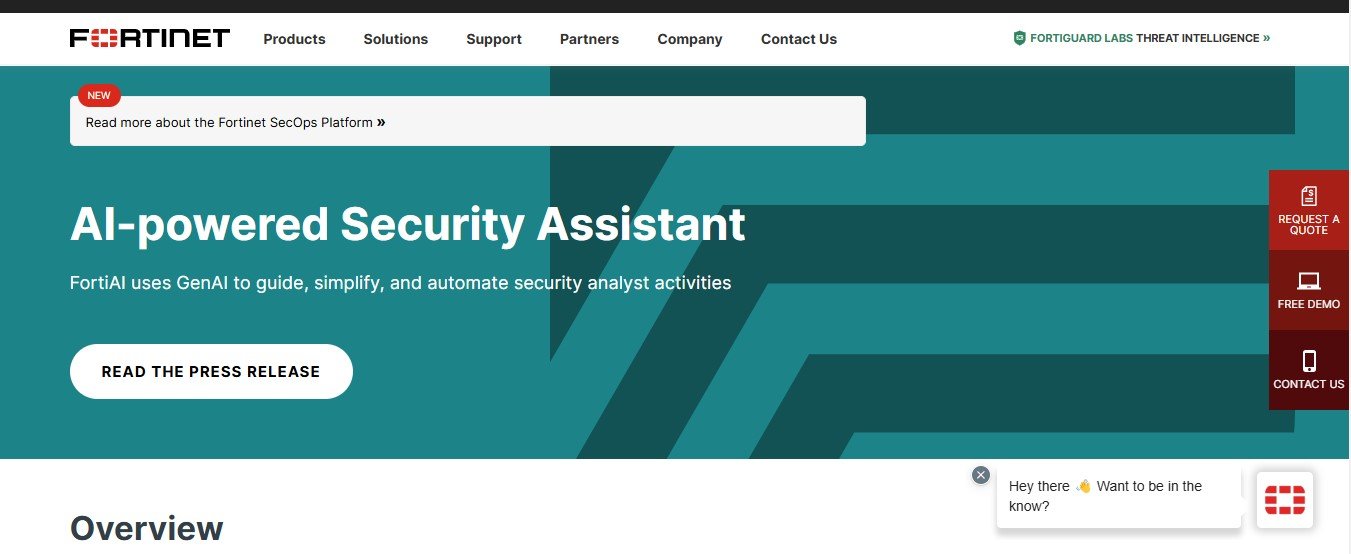Screen dimensions: 1351x554
Task: Expand the Partners navigation menu
Action: click(x=589, y=39)
